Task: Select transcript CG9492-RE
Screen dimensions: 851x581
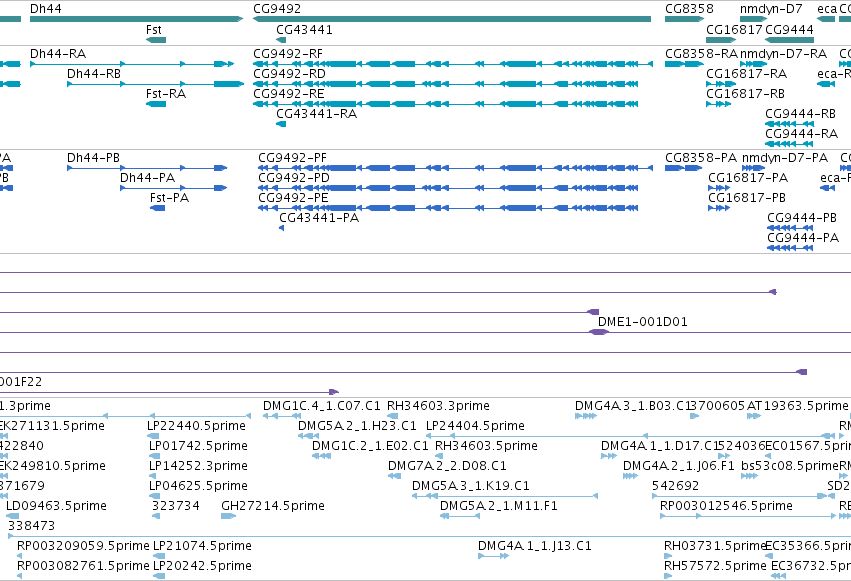Action: coord(446,104)
